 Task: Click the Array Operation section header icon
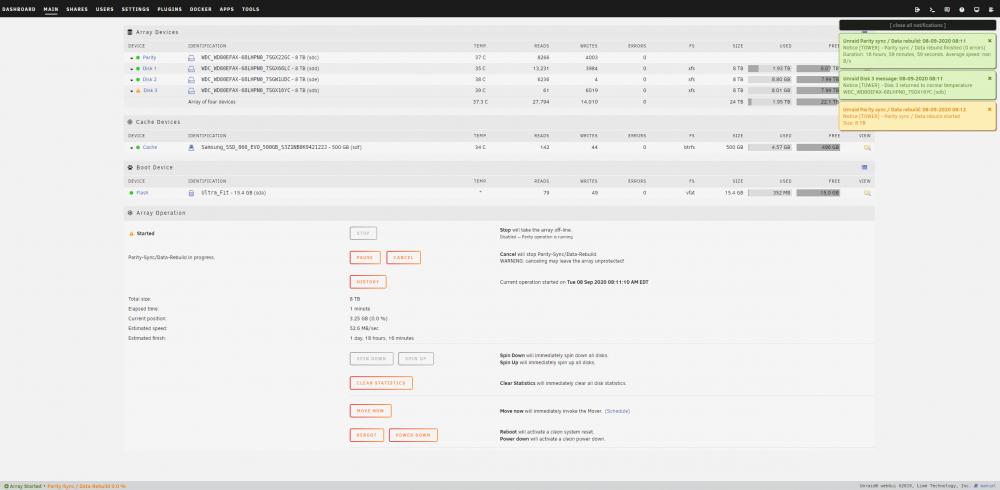click(130, 212)
